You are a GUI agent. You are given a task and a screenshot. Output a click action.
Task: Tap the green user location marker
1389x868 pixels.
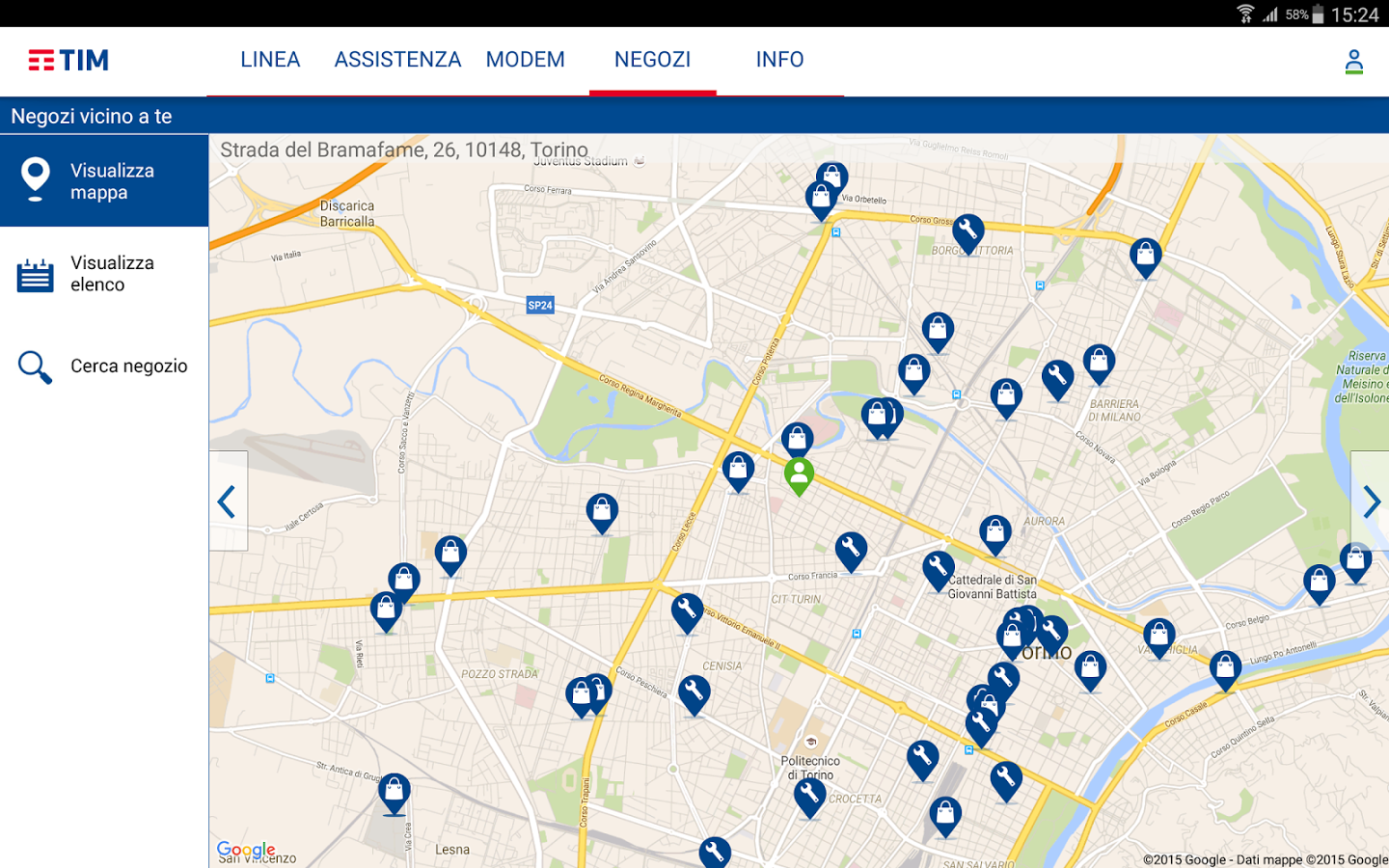coord(799,475)
